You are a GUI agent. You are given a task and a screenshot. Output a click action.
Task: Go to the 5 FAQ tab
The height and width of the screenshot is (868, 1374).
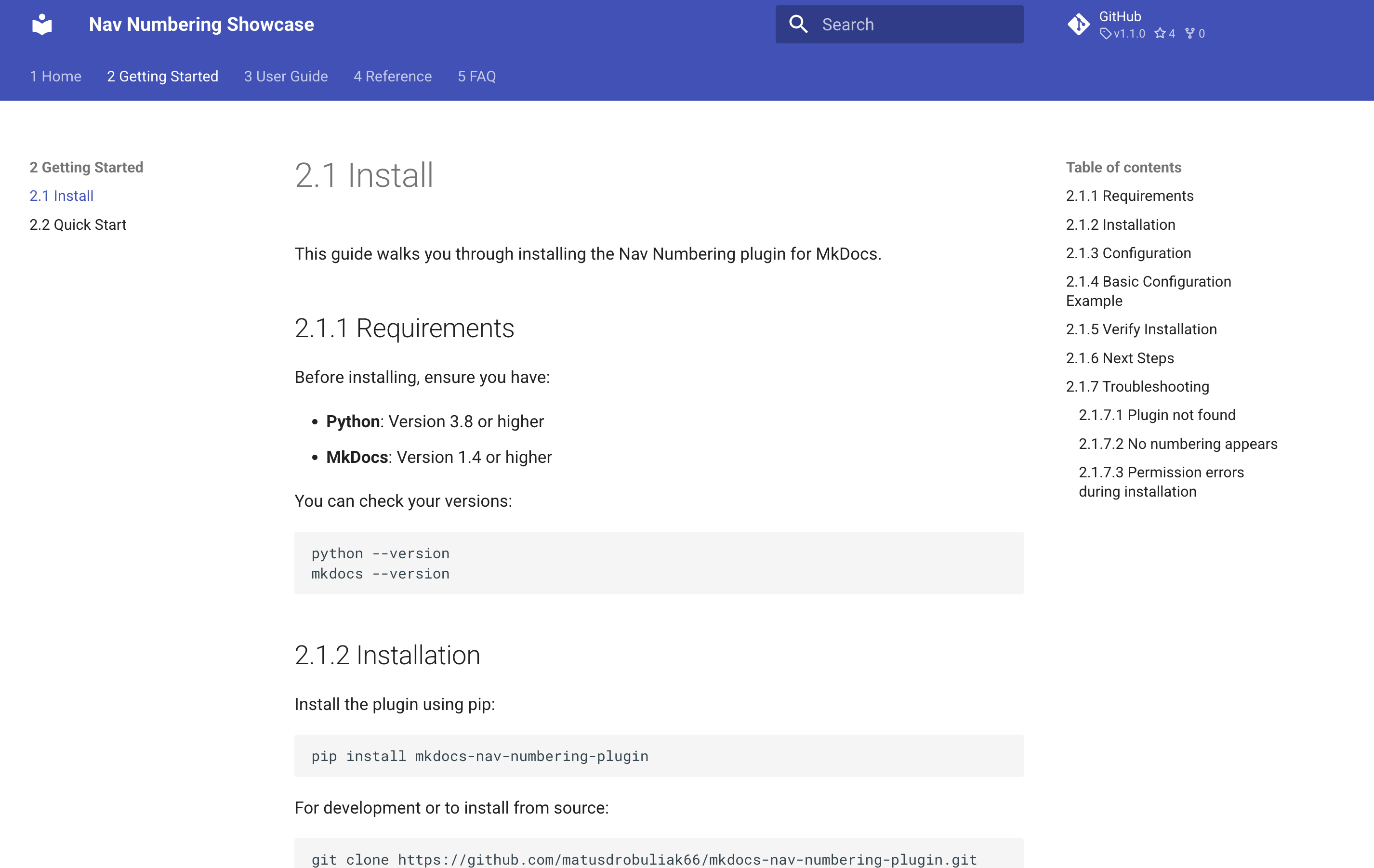point(476,77)
